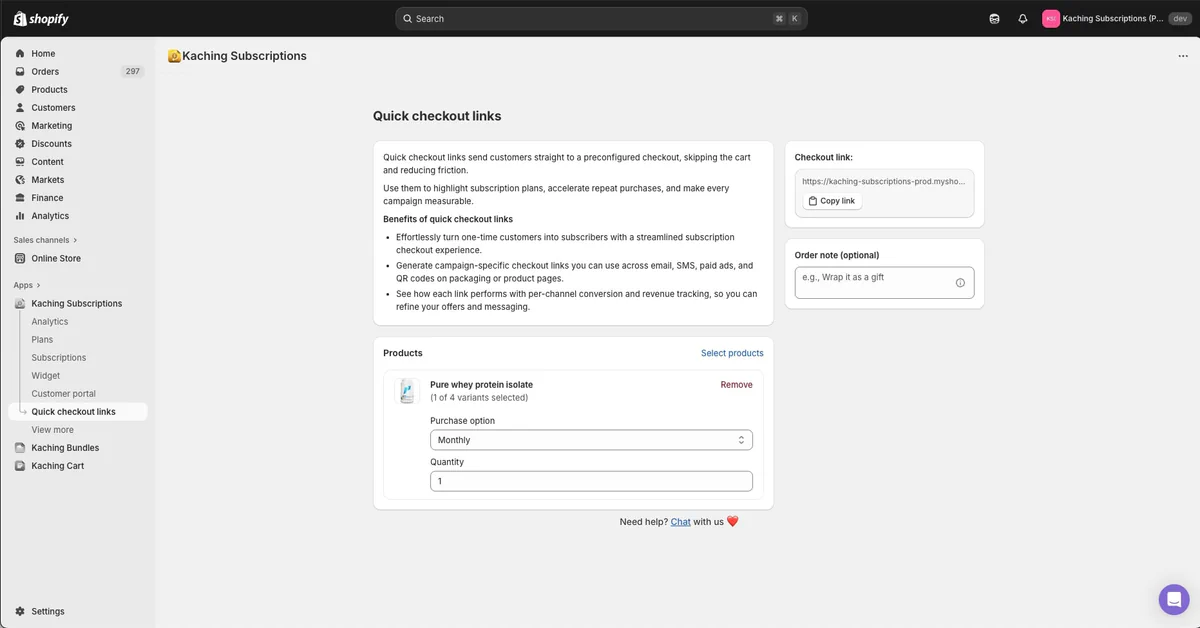Click the 297 orders count badge
Image resolution: width=1200 pixels, height=628 pixels.
pyautogui.click(x=133, y=72)
